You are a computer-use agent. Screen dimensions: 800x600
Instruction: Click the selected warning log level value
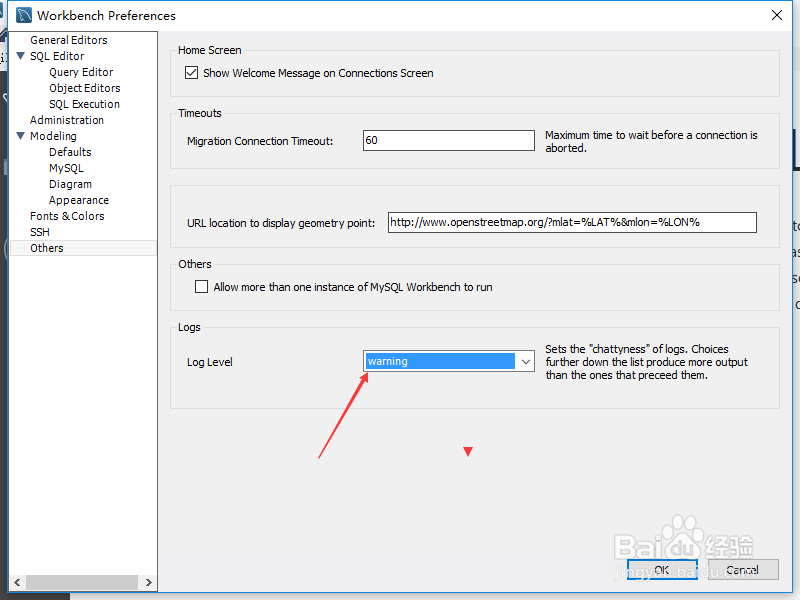coord(440,361)
